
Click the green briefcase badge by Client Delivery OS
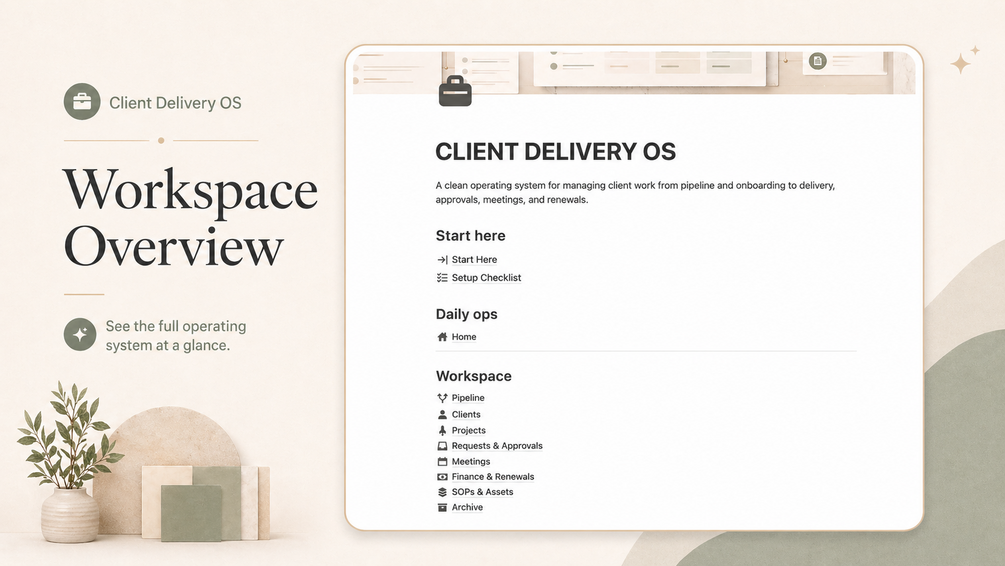[x=82, y=101]
